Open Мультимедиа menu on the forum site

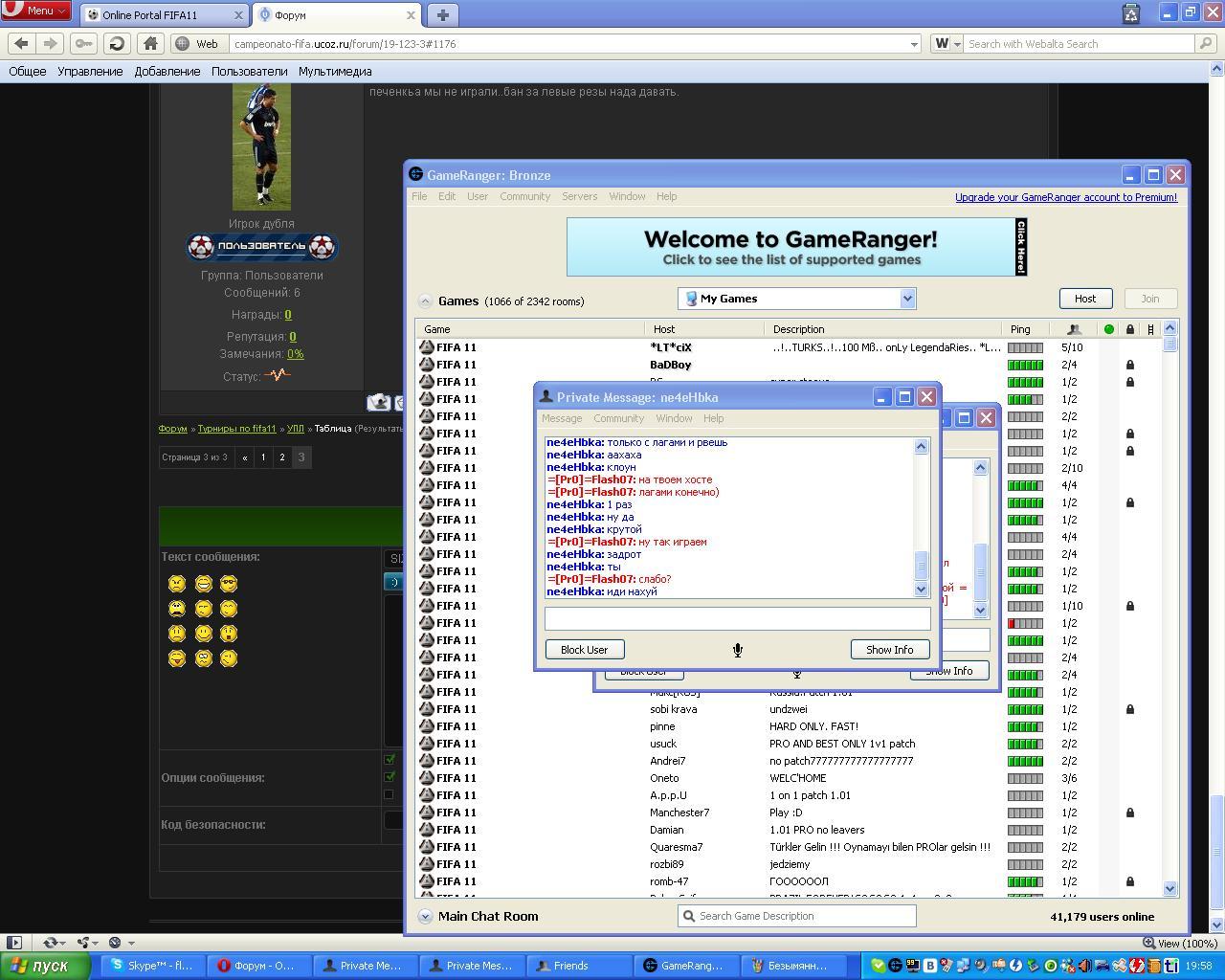[335, 71]
